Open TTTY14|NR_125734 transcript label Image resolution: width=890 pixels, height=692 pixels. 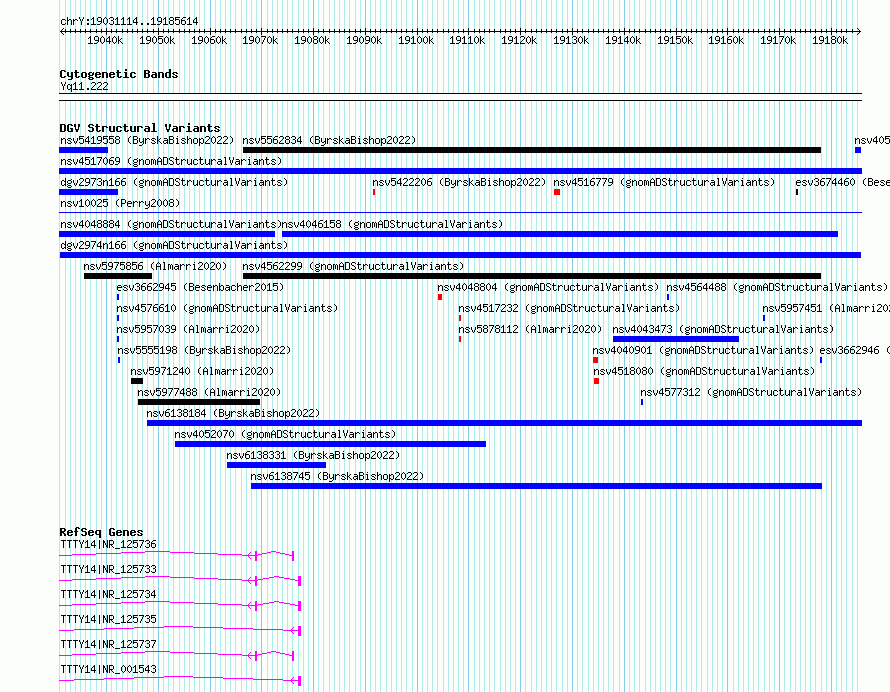108,594
